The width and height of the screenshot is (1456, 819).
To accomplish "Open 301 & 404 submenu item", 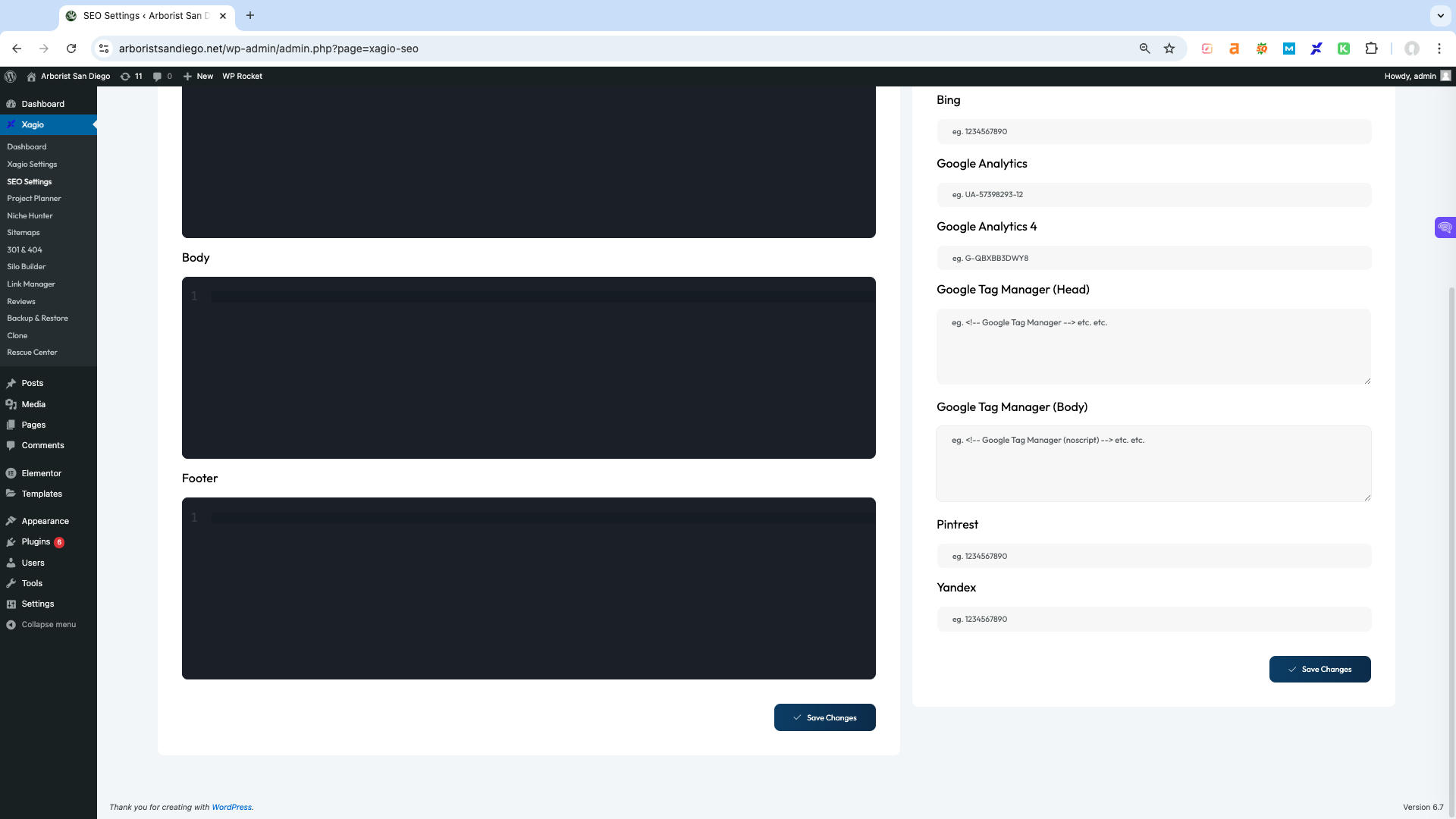I will tap(24, 249).
